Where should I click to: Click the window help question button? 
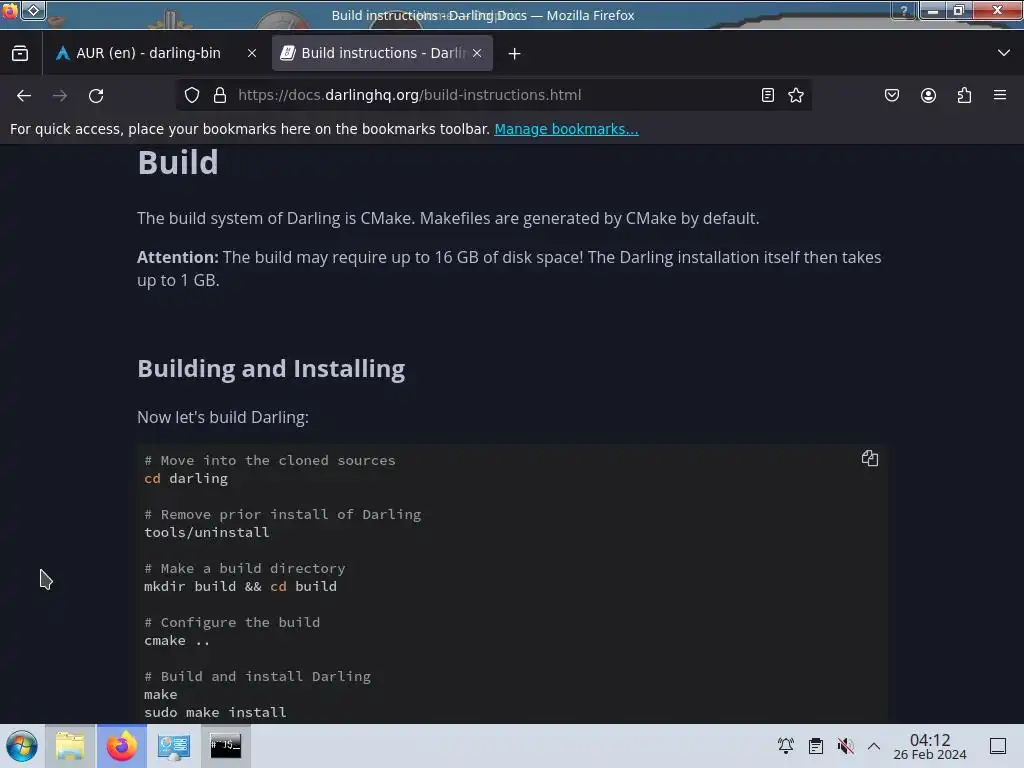click(x=904, y=10)
